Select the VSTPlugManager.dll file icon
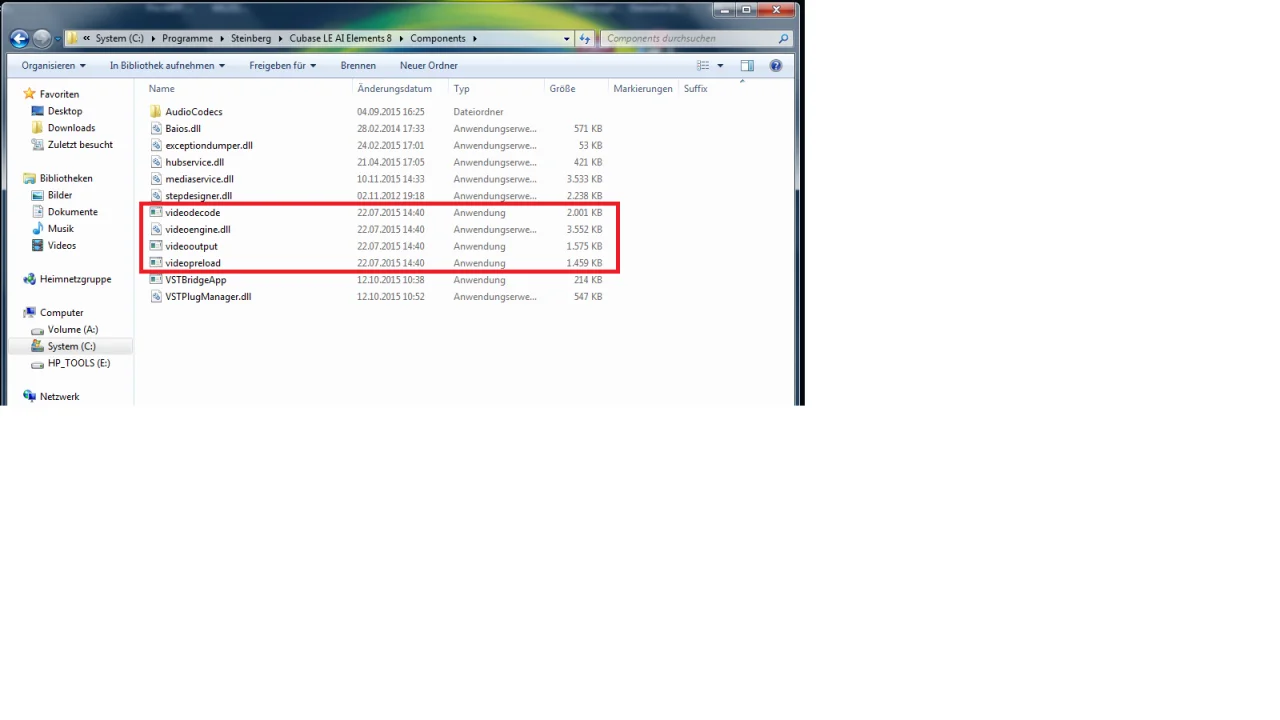The width and height of the screenshot is (1280, 720). [155, 297]
